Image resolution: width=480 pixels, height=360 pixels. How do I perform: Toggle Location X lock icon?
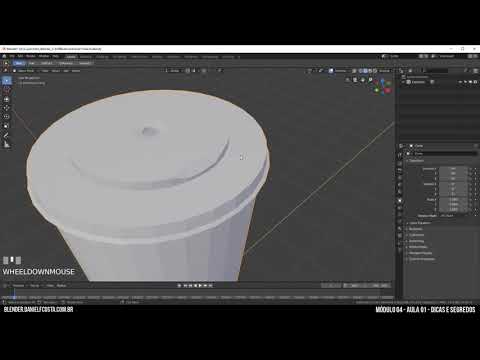click(471, 169)
